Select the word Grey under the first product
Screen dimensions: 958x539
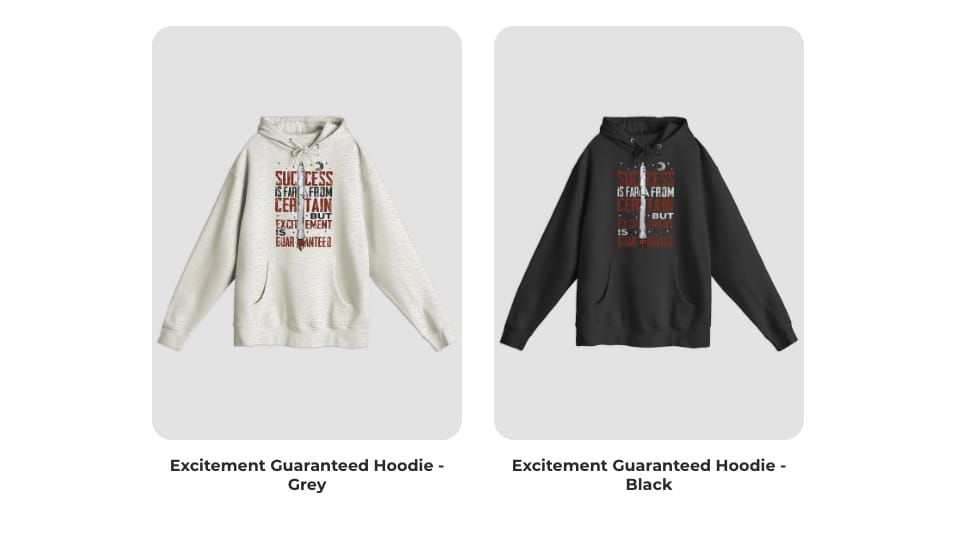[x=307, y=485]
